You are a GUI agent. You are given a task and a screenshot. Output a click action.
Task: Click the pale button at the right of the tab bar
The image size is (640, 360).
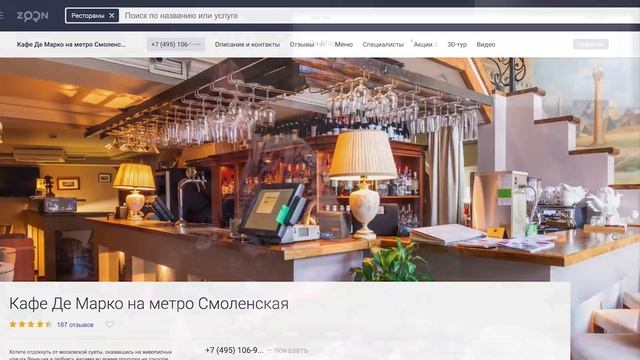pos(591,44)
